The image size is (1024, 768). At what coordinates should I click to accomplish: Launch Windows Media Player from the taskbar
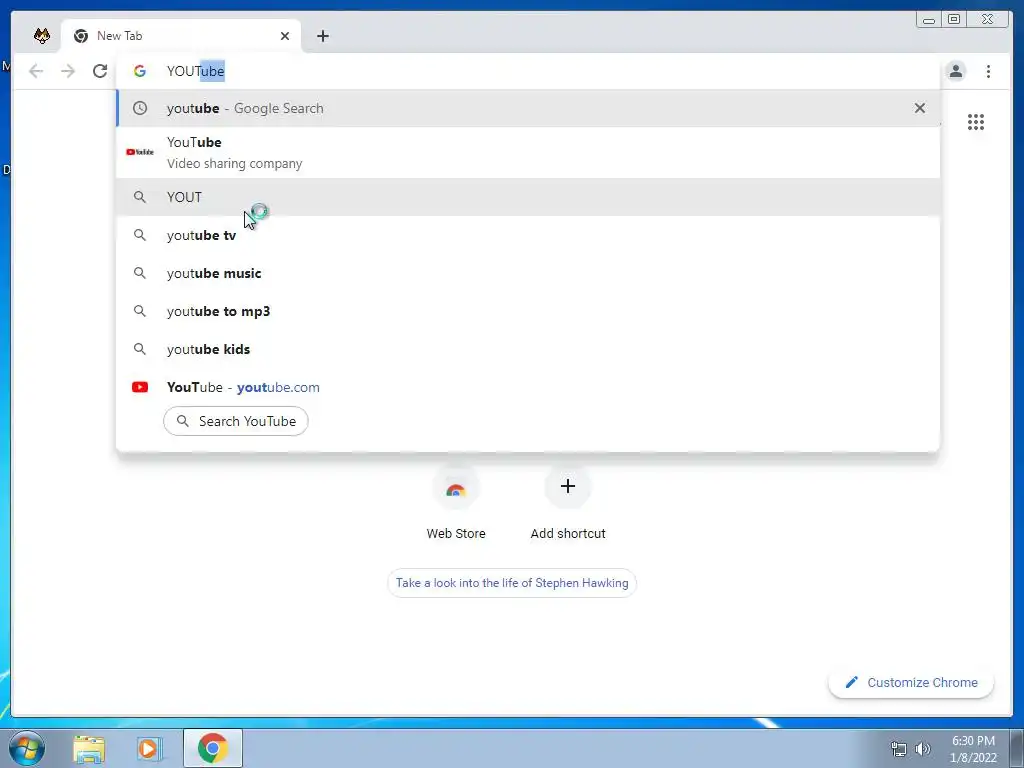(149, 748)
